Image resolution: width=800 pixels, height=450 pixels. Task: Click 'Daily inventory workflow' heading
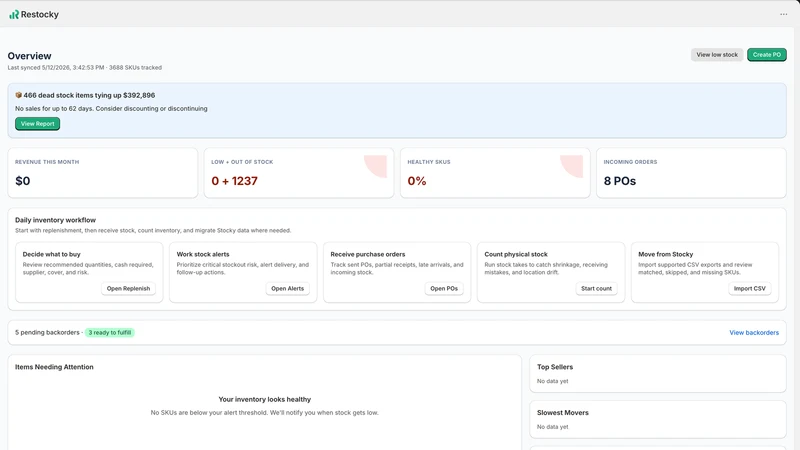(x=55, y=220)
